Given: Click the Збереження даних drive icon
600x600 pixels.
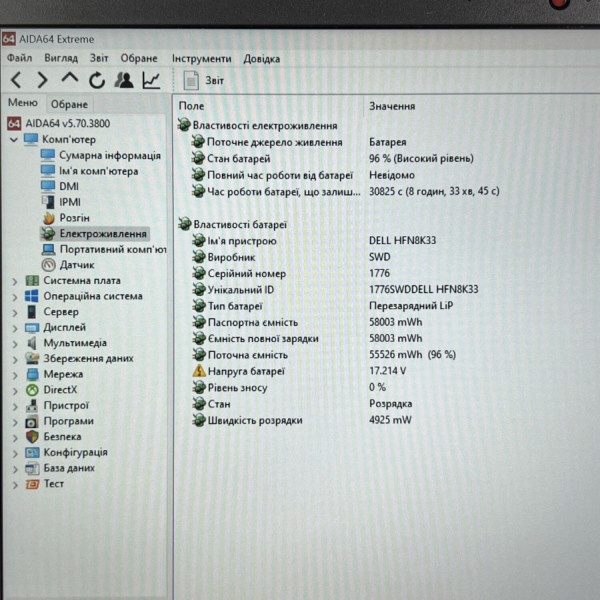Looking at the screenshot, I should pyautogui.click(x=32, y=359).
